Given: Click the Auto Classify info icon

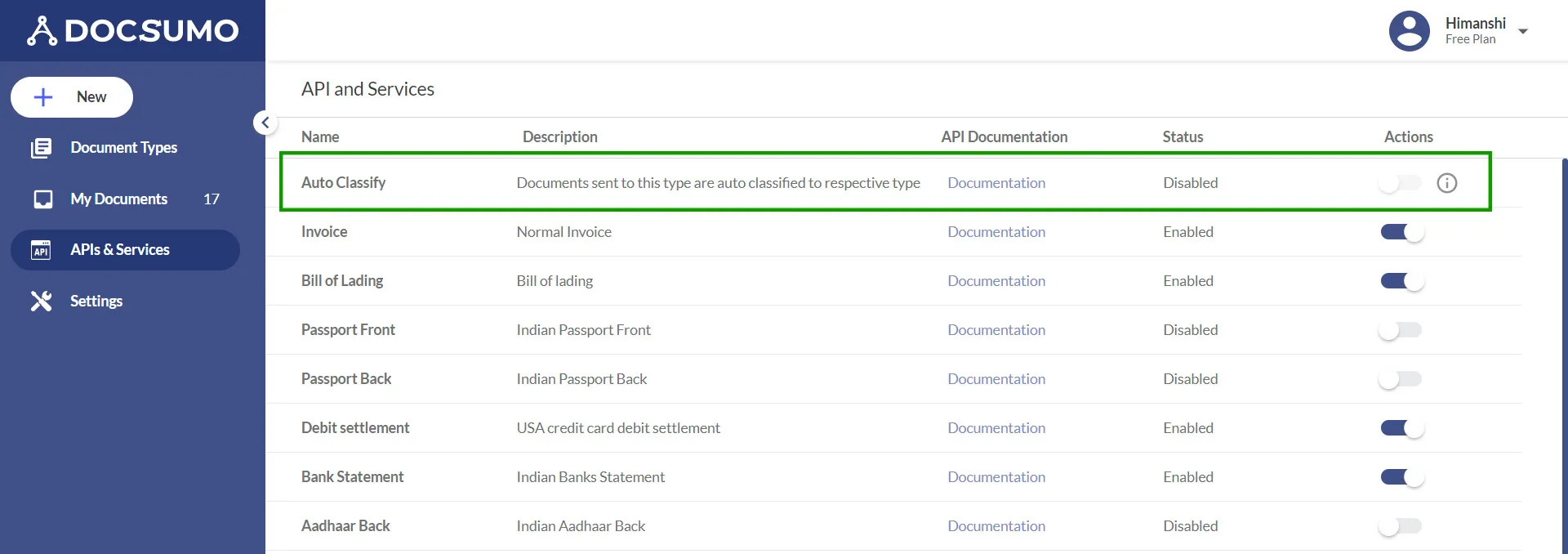Looking at the screenshot, I should coord(1446,183).
